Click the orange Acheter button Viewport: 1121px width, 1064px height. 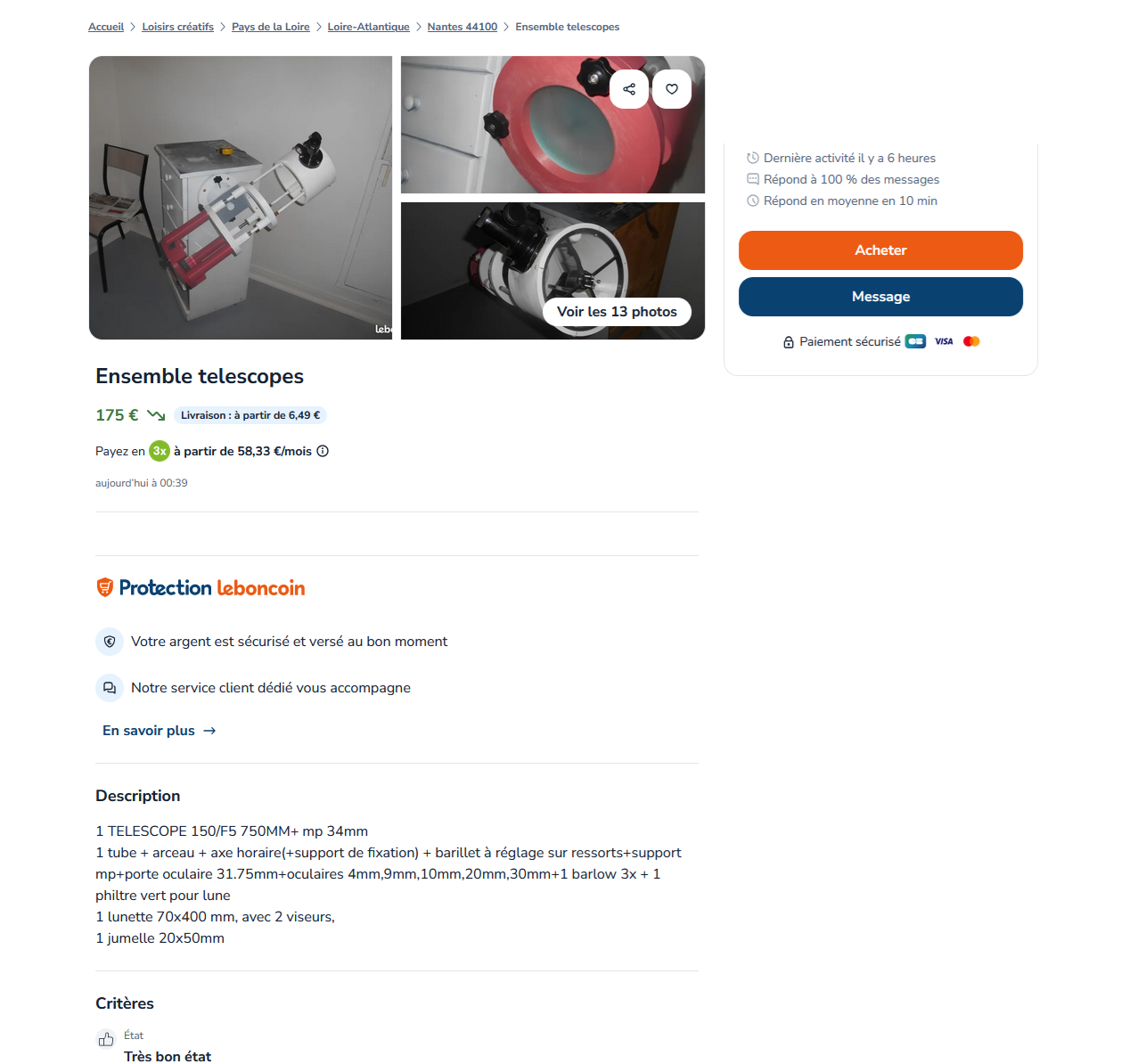pos(880,250)
